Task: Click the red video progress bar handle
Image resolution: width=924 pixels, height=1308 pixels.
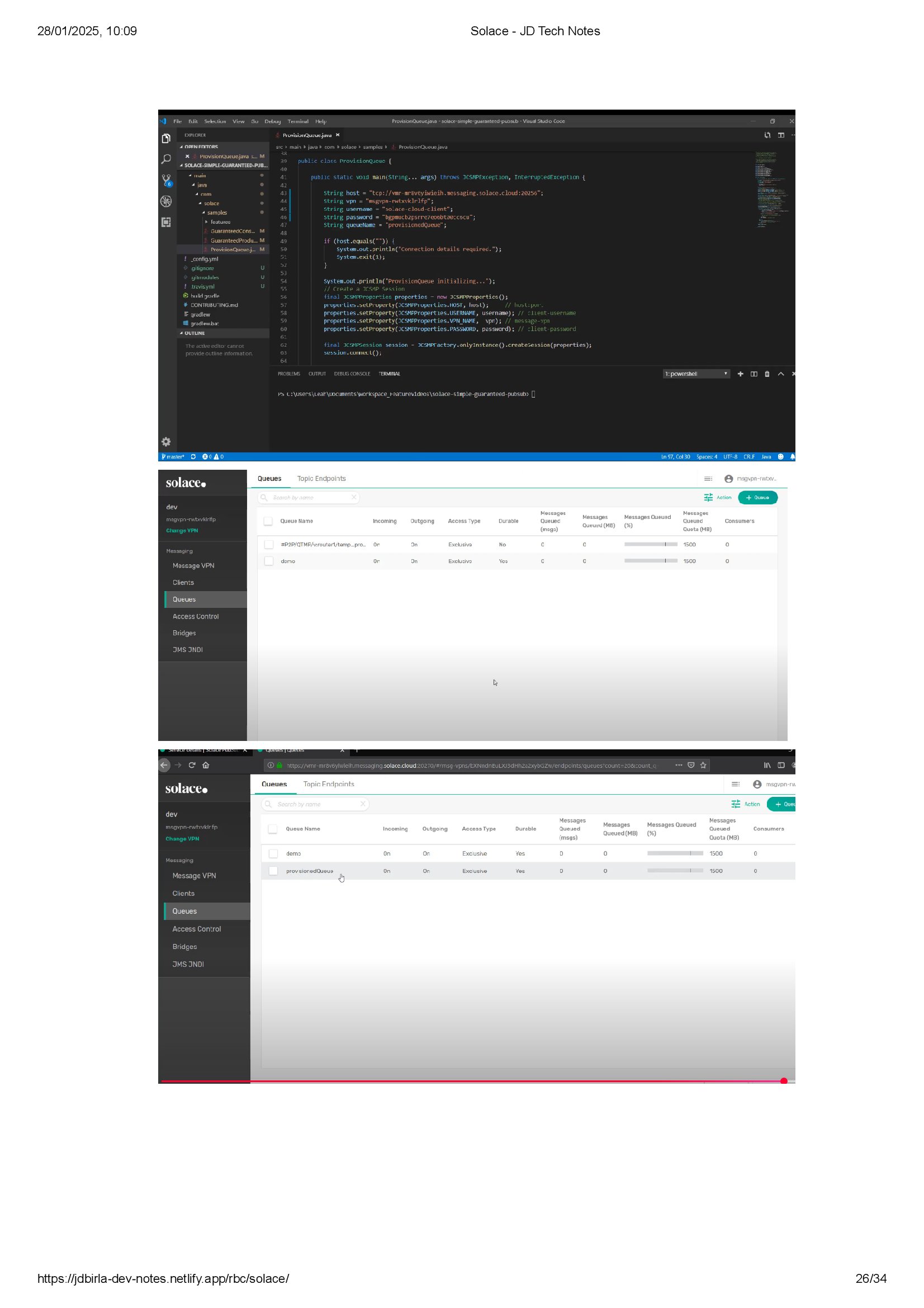Action: coord(783,1081)
